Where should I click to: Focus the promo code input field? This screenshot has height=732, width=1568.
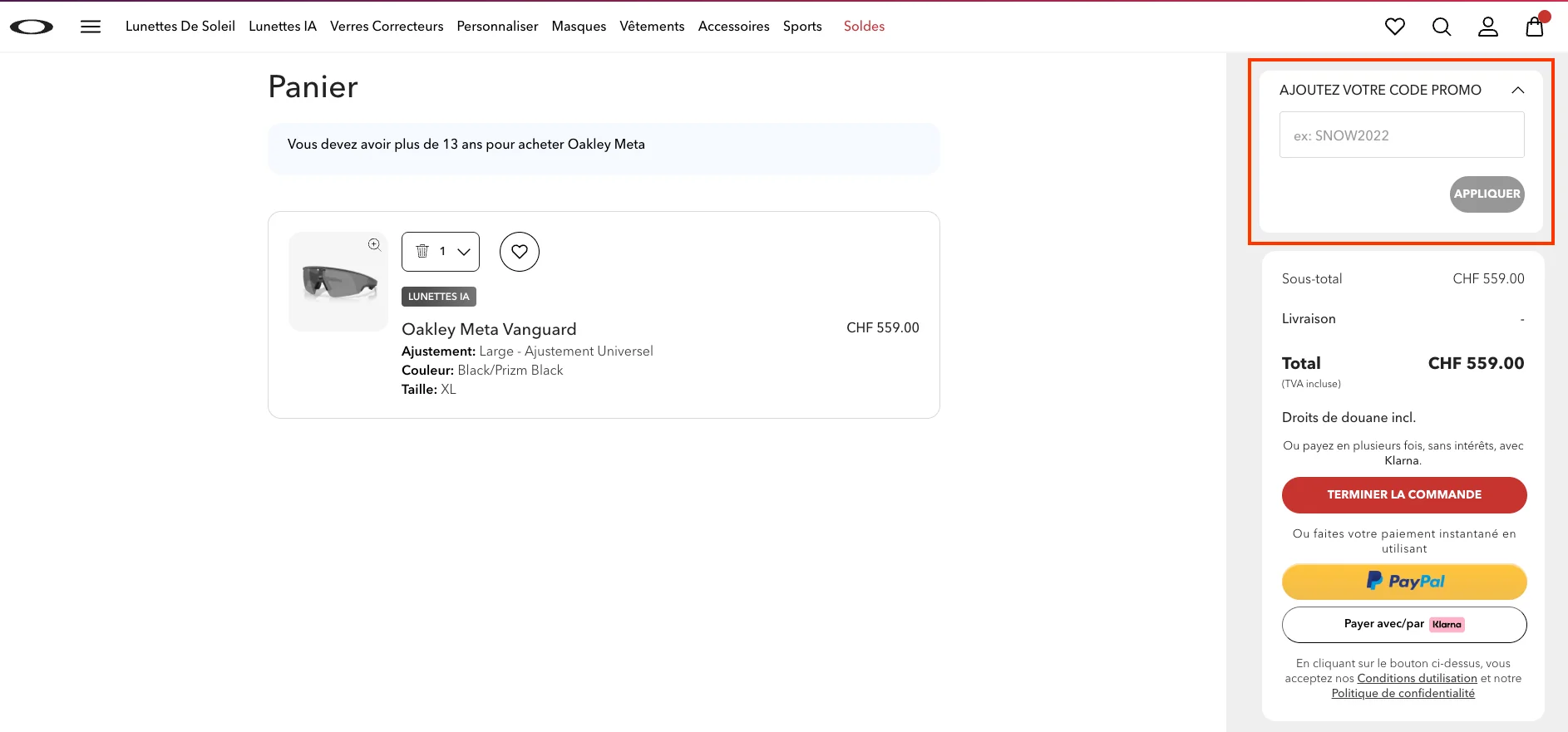[x=1402, y=135]
